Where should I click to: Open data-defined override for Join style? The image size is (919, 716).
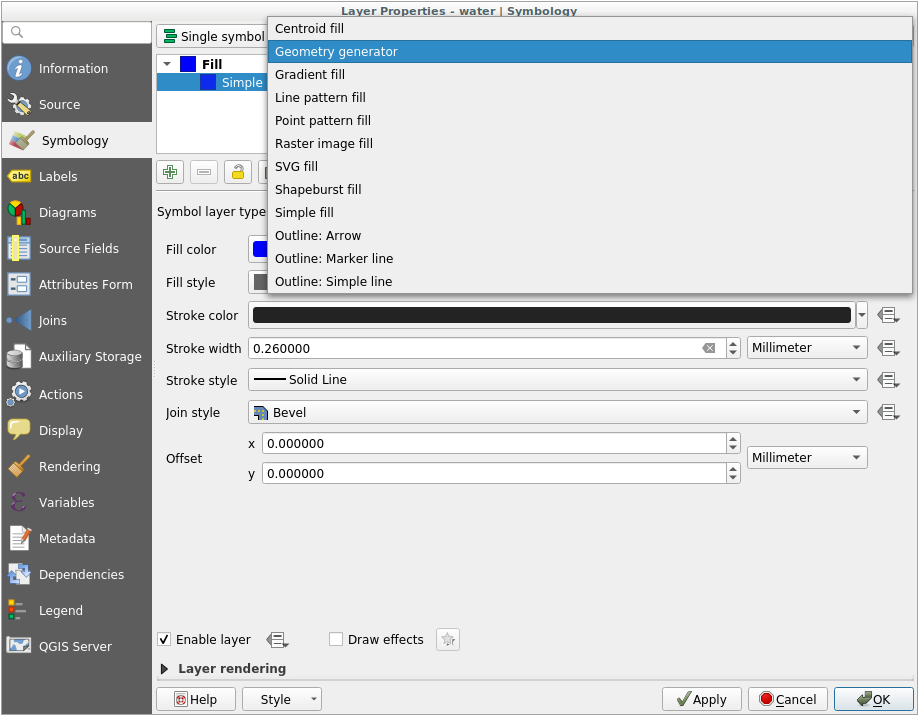click(x=888, y=412)
